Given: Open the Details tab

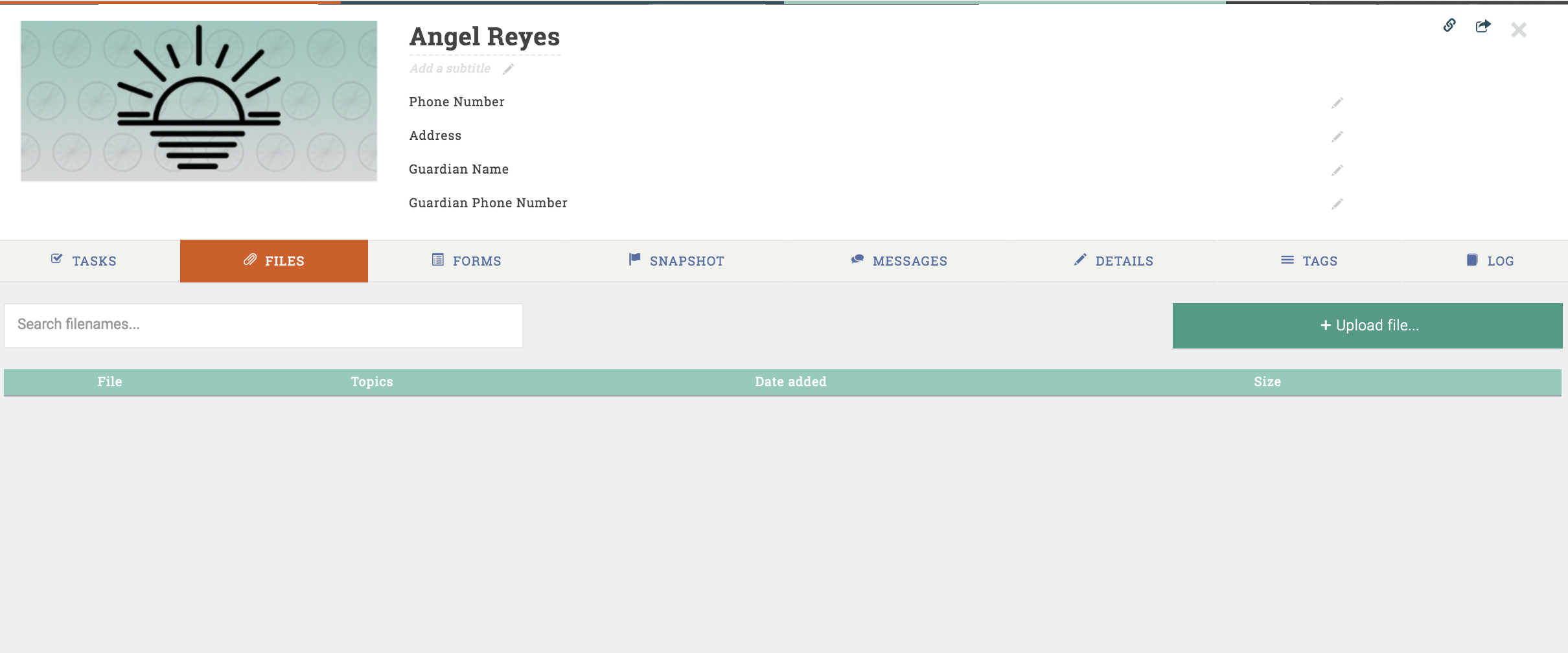Looking at the screenshot, I should coord(1114,261).
